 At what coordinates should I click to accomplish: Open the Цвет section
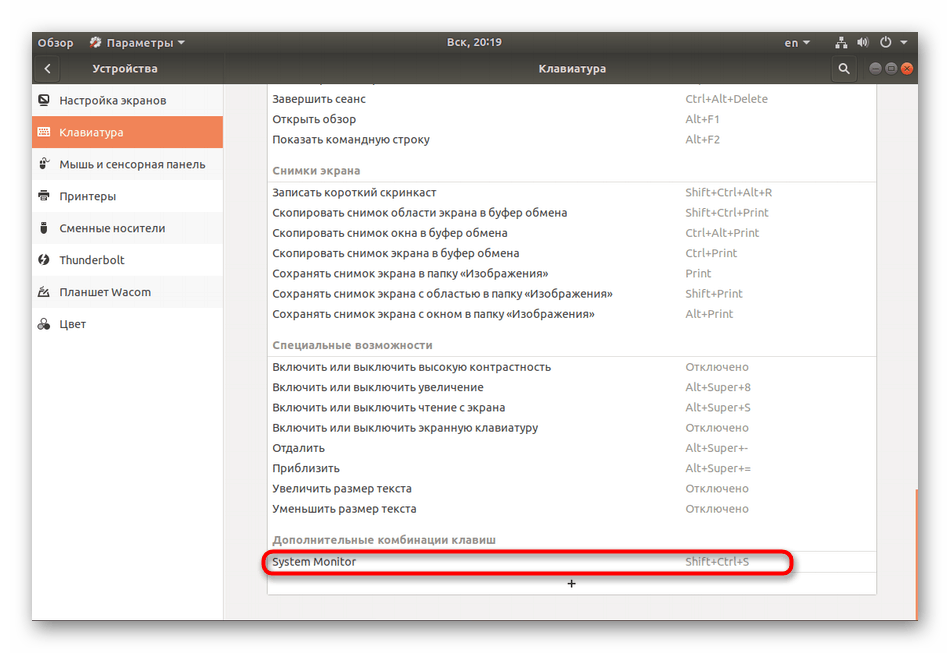click(x=127, y=324)
